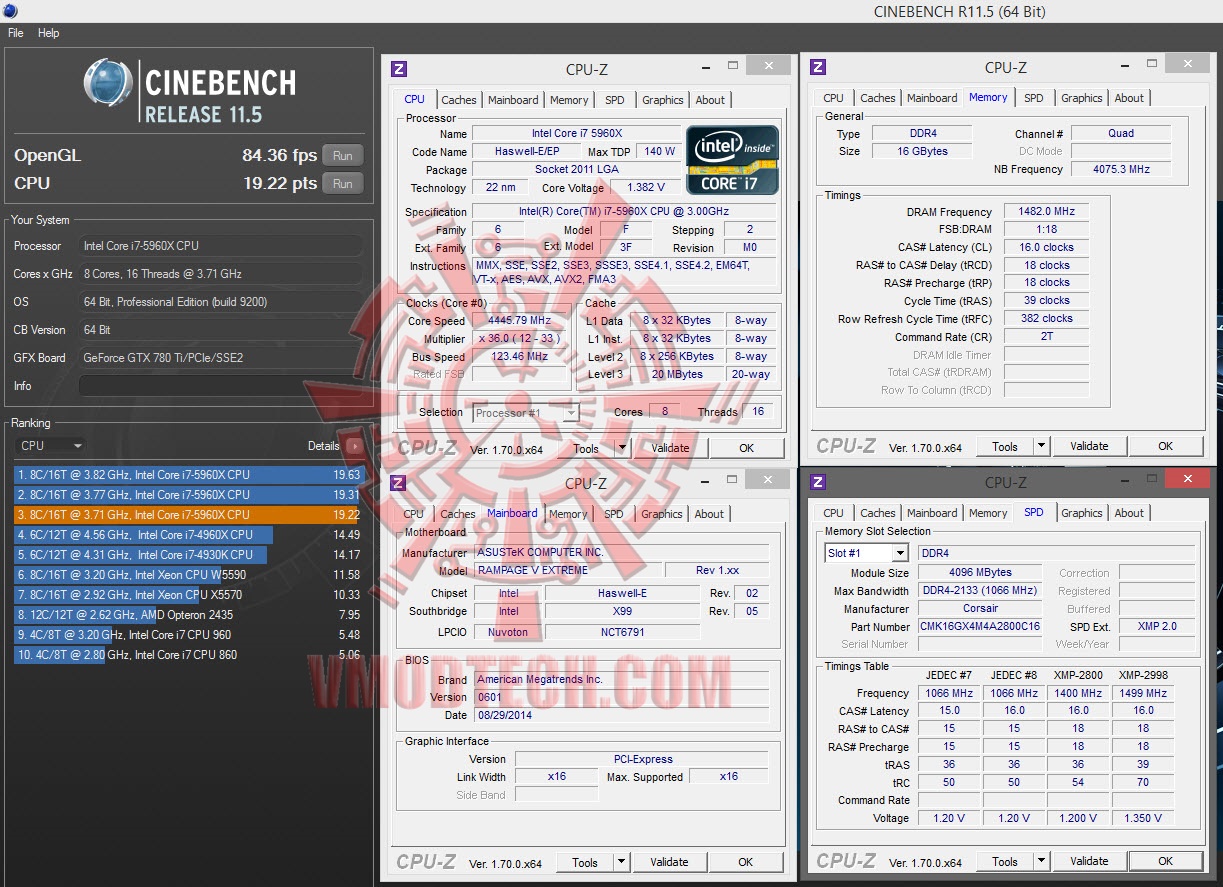This screenshot has height=887, width=1223.
Task: Click Validate in SPD window
Action: coord(1089,861)
